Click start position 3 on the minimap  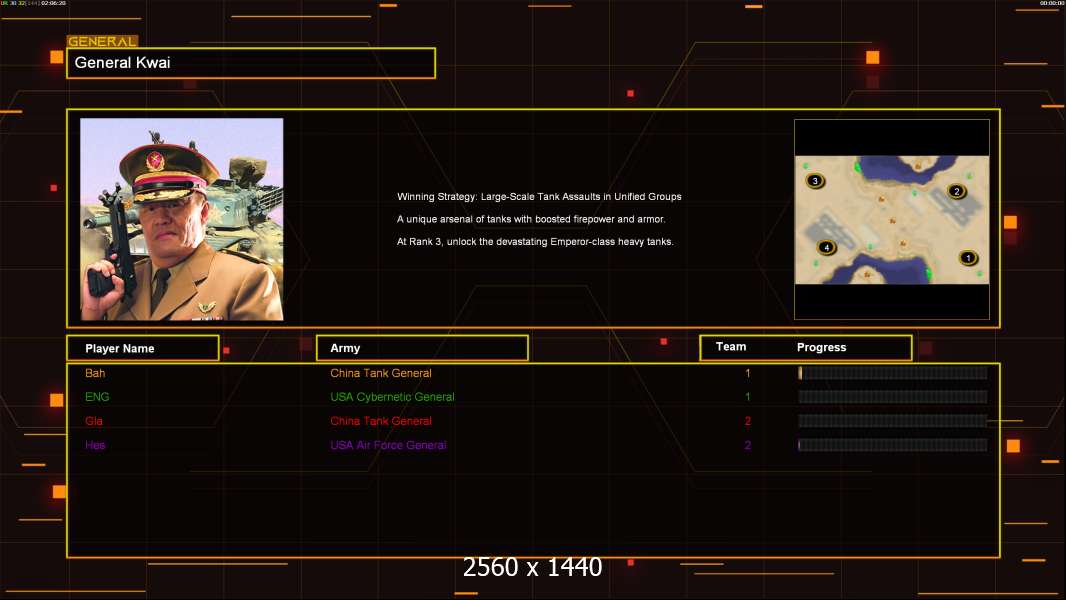(x=815, y=181)
